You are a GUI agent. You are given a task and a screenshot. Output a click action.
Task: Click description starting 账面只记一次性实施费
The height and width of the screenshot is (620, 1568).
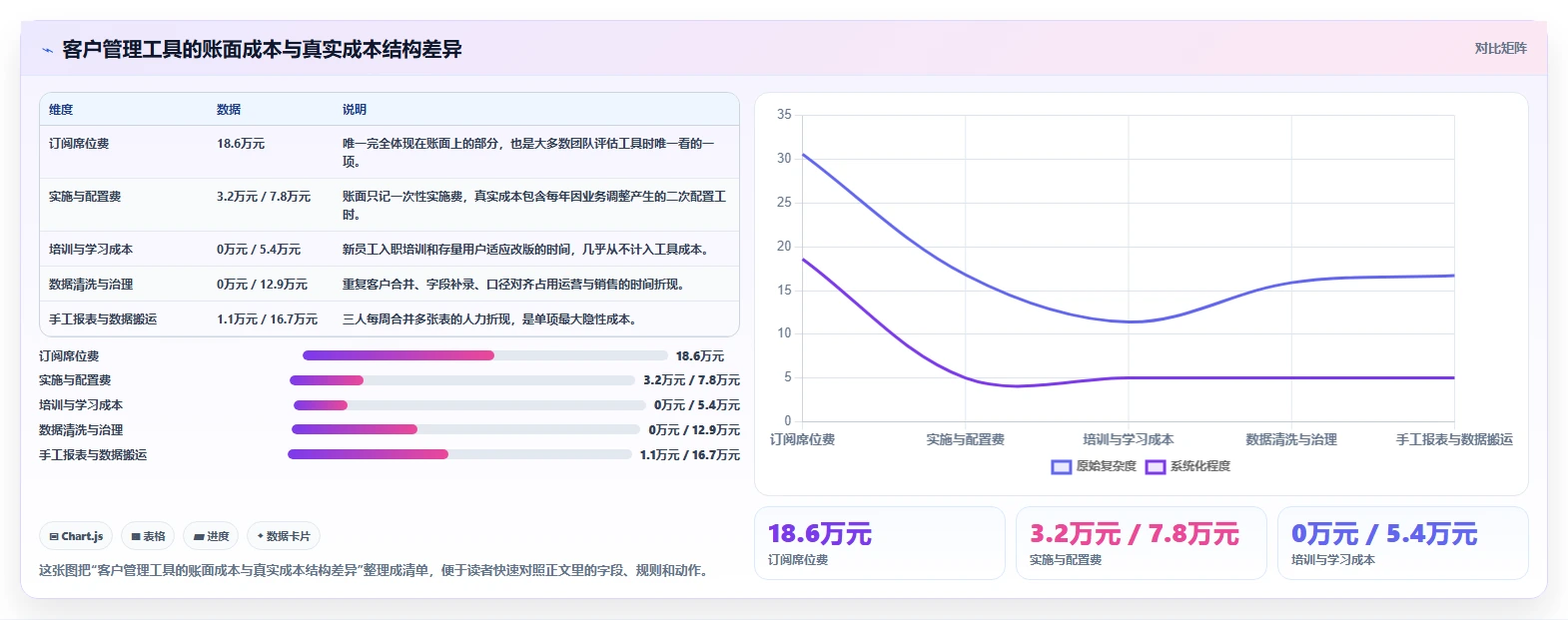534,206
